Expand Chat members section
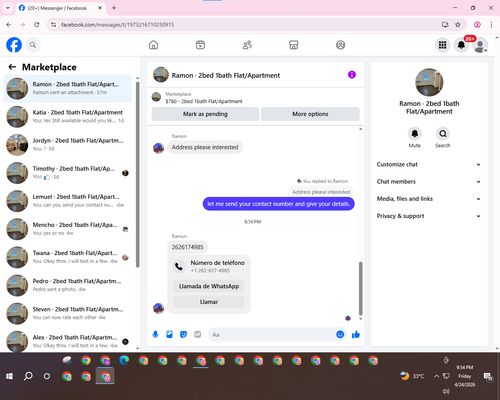This screenshot has width=500, height=400. [x=429, y=182]
